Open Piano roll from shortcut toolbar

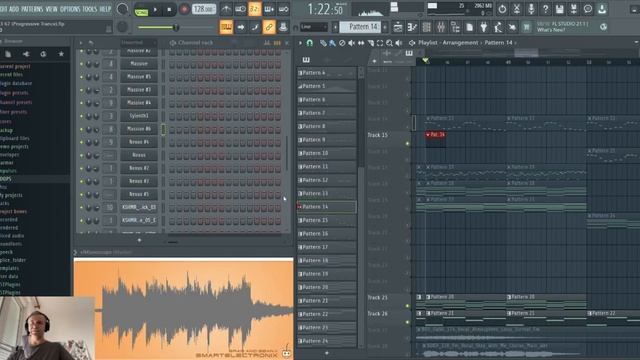click(412, 27)
